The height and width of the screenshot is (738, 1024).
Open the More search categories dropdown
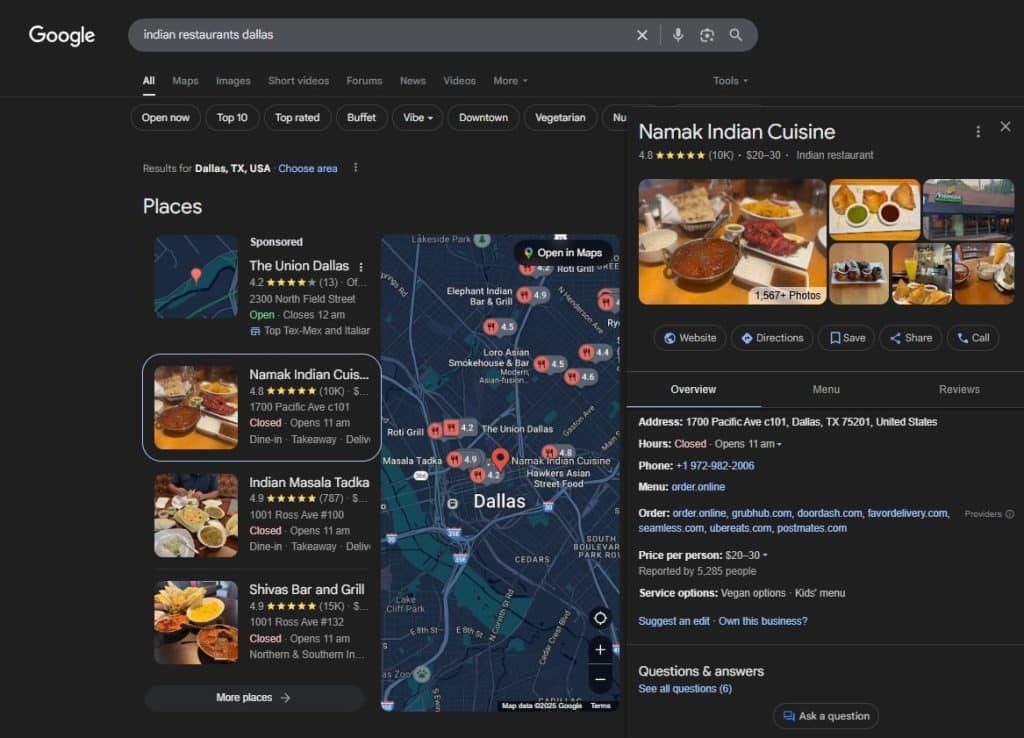[x=510, y=81]
